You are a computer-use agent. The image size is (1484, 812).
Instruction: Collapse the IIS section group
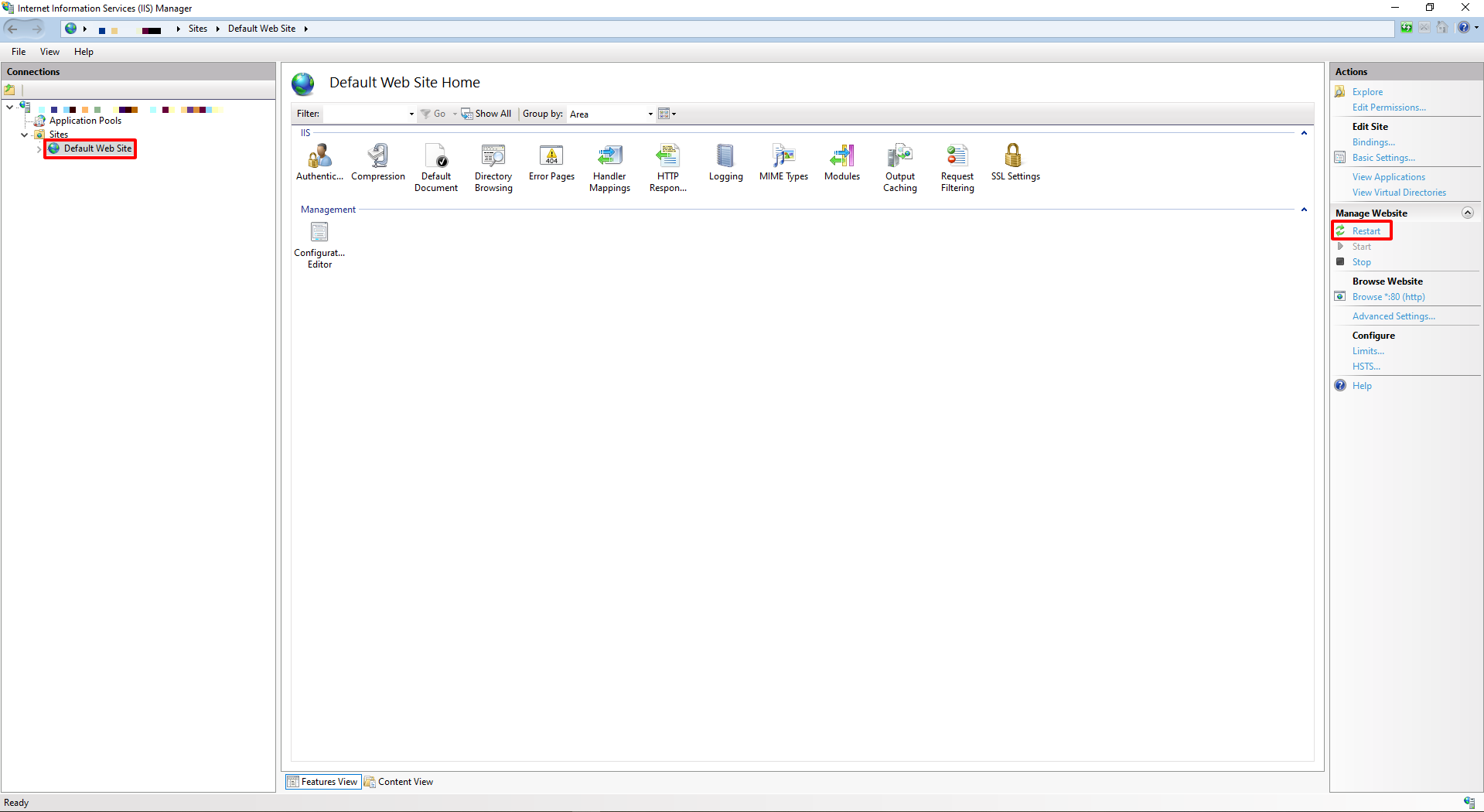click(1304, 133)
